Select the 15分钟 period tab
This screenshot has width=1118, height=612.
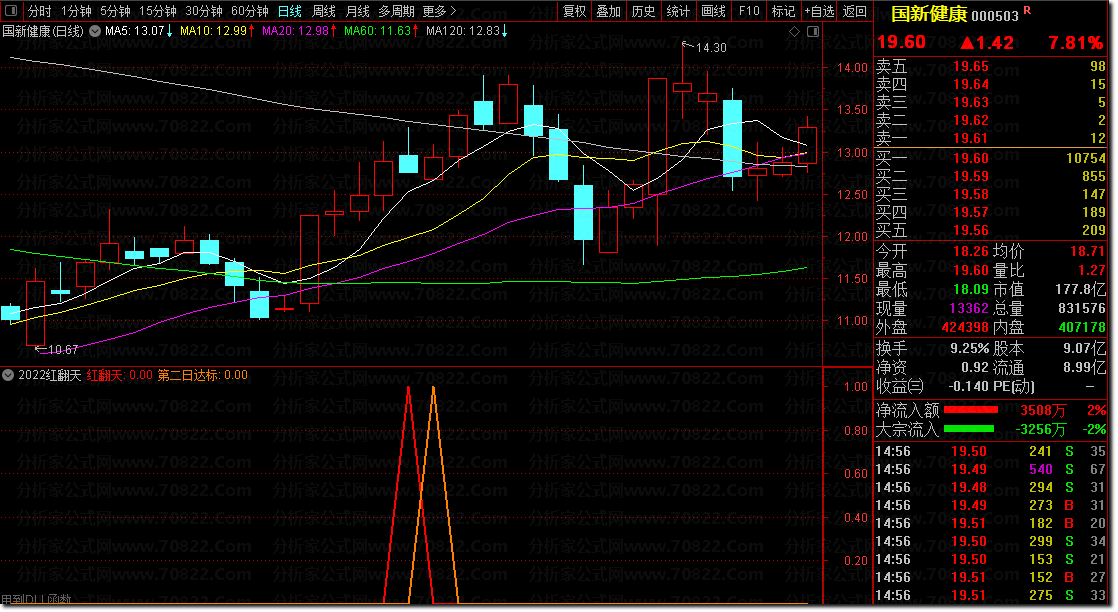(158, 11)
